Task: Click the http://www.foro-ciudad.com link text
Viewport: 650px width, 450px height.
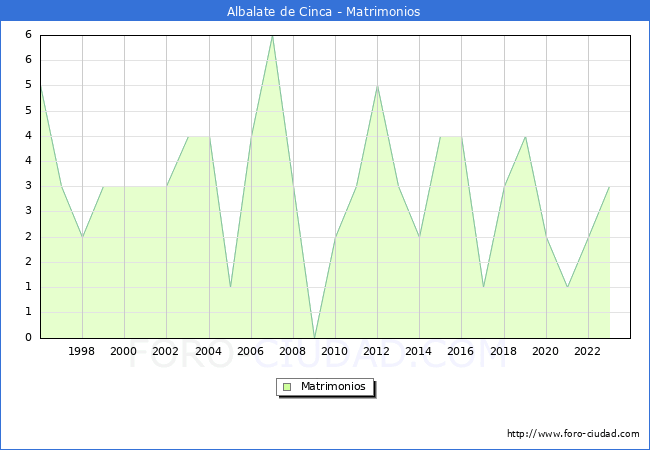Action: (573, 434)
